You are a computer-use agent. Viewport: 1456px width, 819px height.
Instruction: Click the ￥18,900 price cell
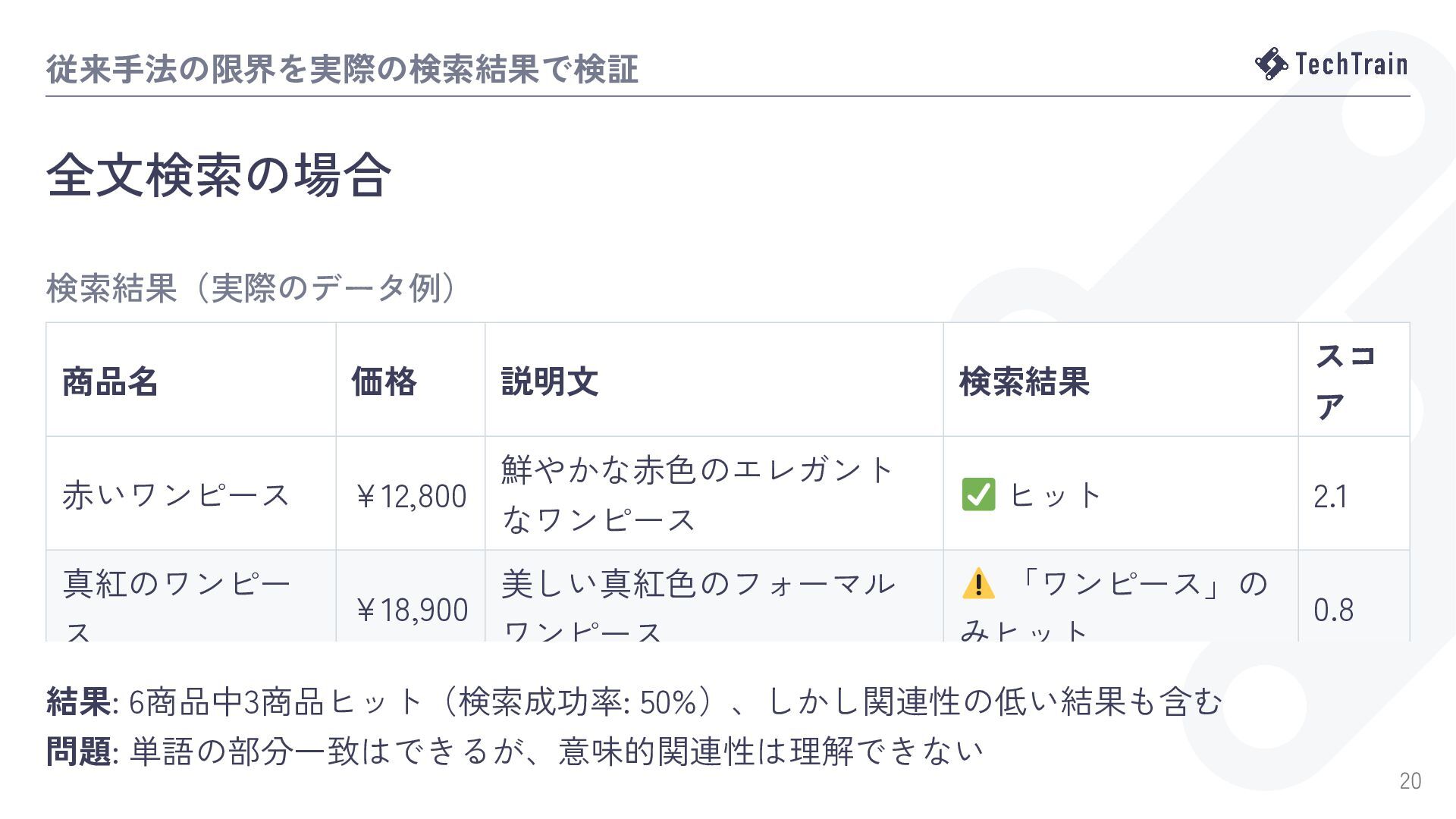(410, 596)
